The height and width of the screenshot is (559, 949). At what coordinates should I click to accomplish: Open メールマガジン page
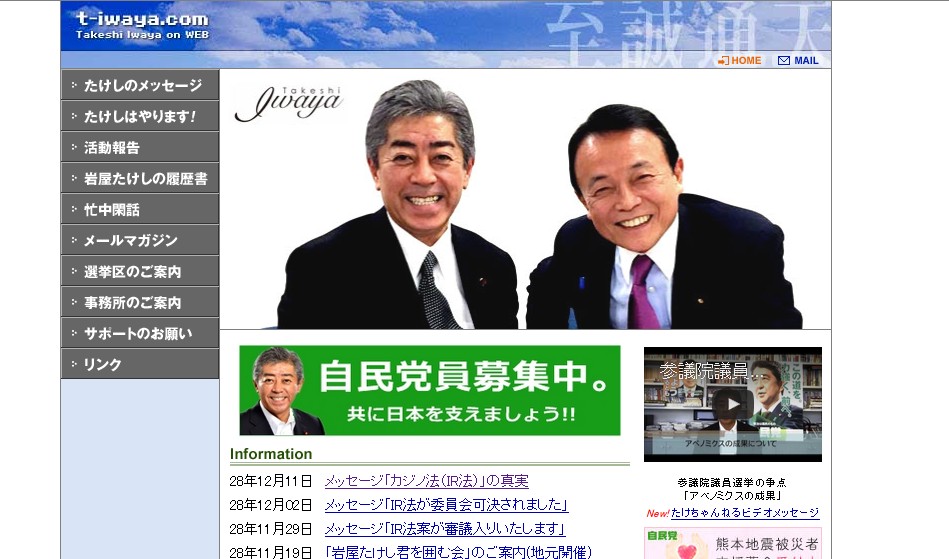click(x=140, y=240)
